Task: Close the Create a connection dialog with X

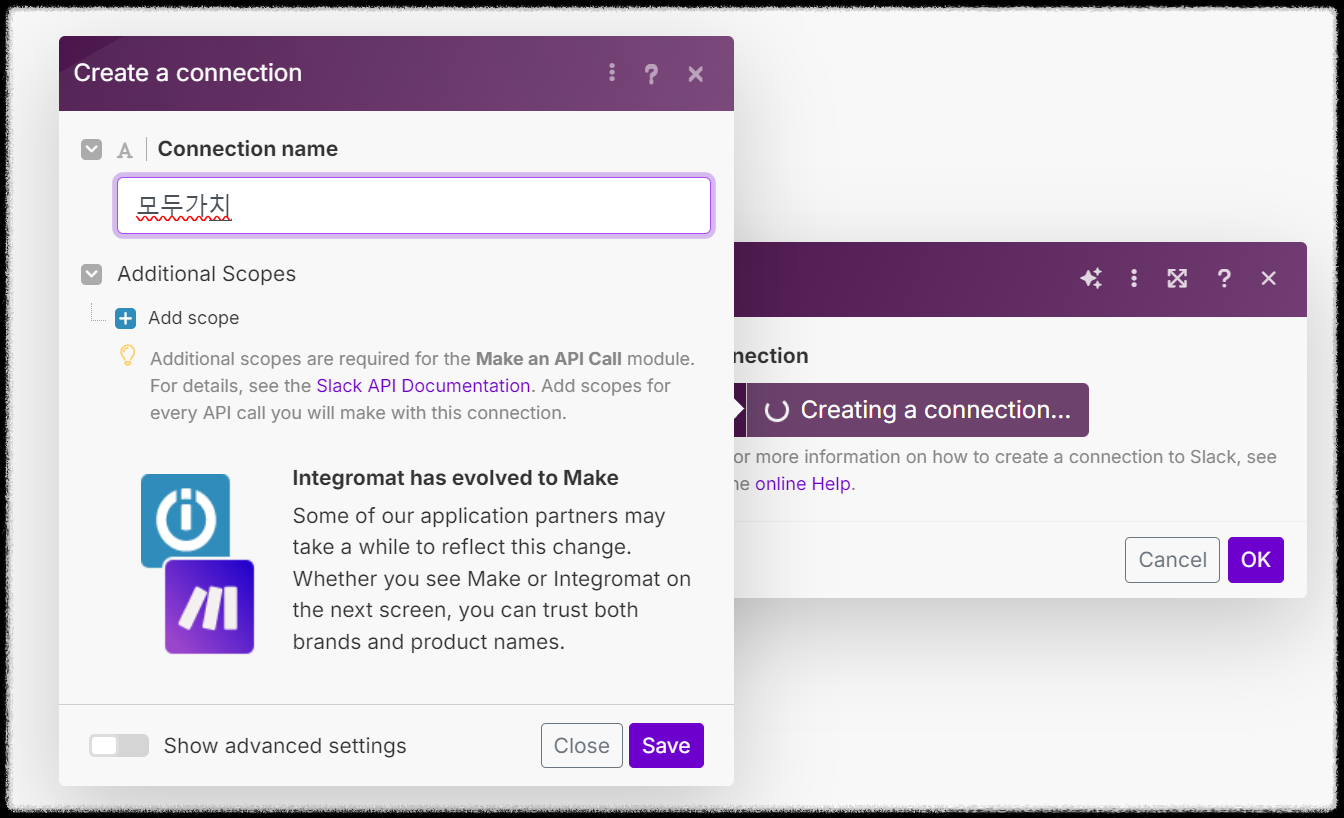Action: click(x=696, y=74)
